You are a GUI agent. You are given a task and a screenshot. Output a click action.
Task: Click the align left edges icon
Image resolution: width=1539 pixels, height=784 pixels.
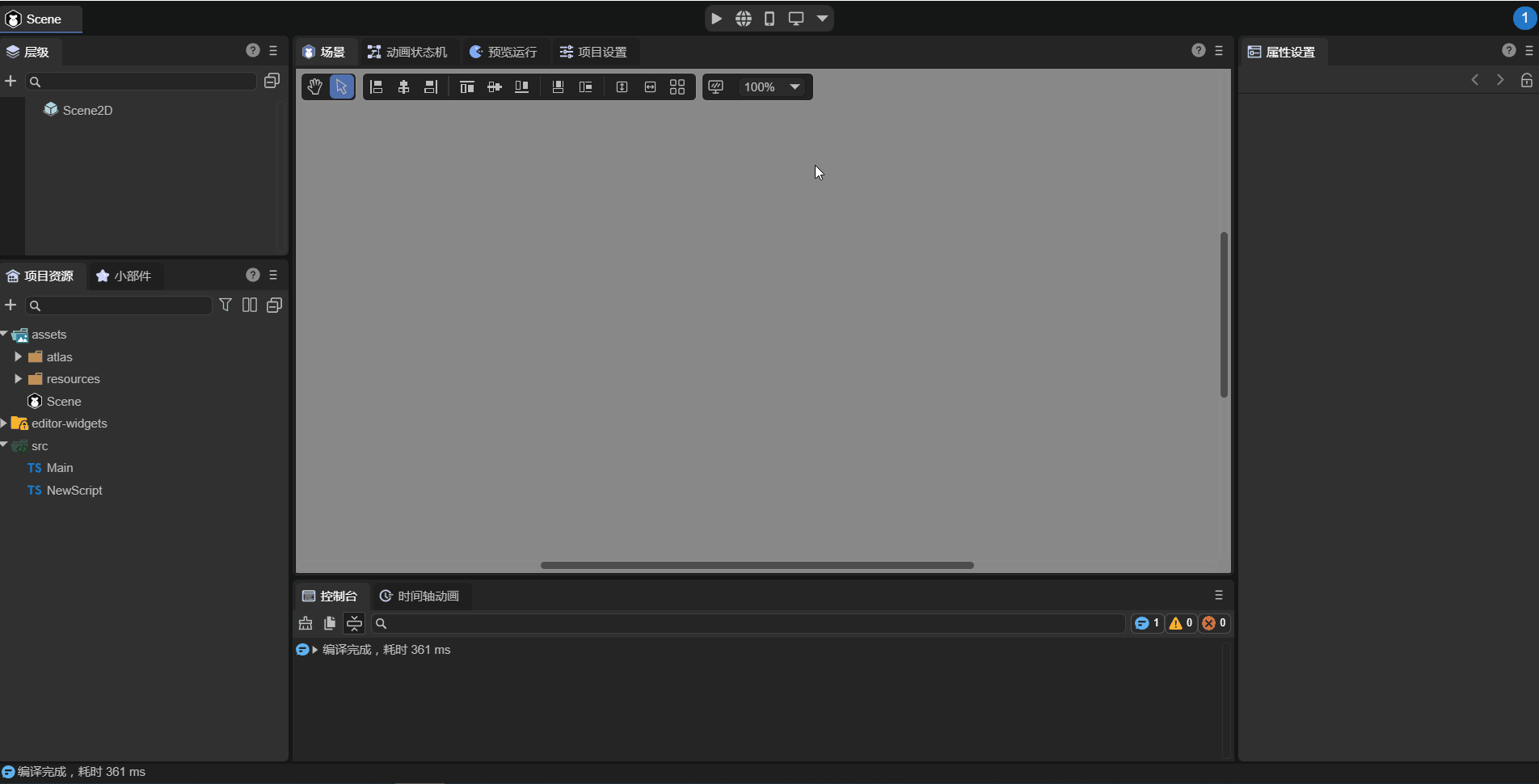click(x=376, y=86)
